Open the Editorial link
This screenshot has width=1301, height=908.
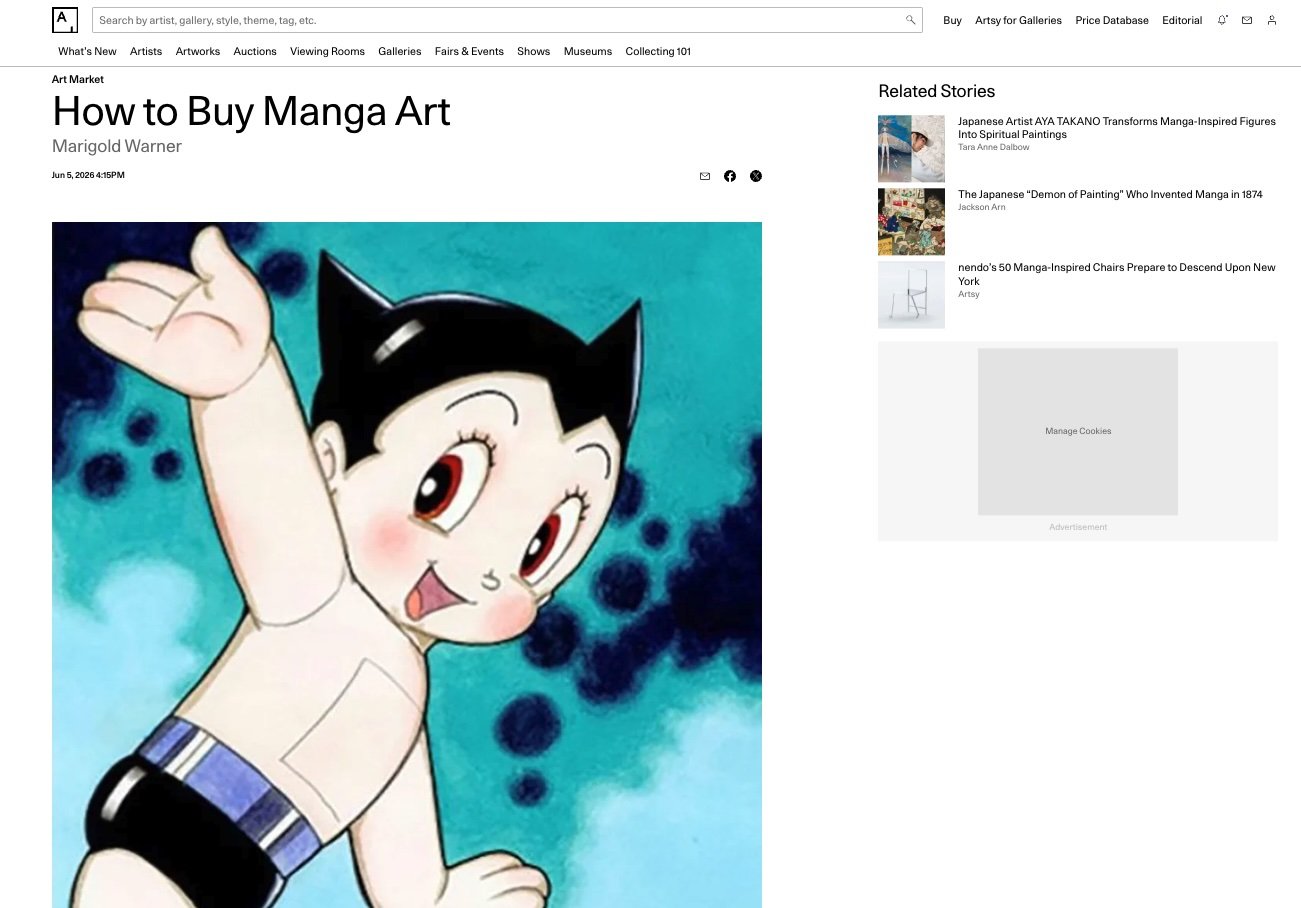coord(1182,20)
